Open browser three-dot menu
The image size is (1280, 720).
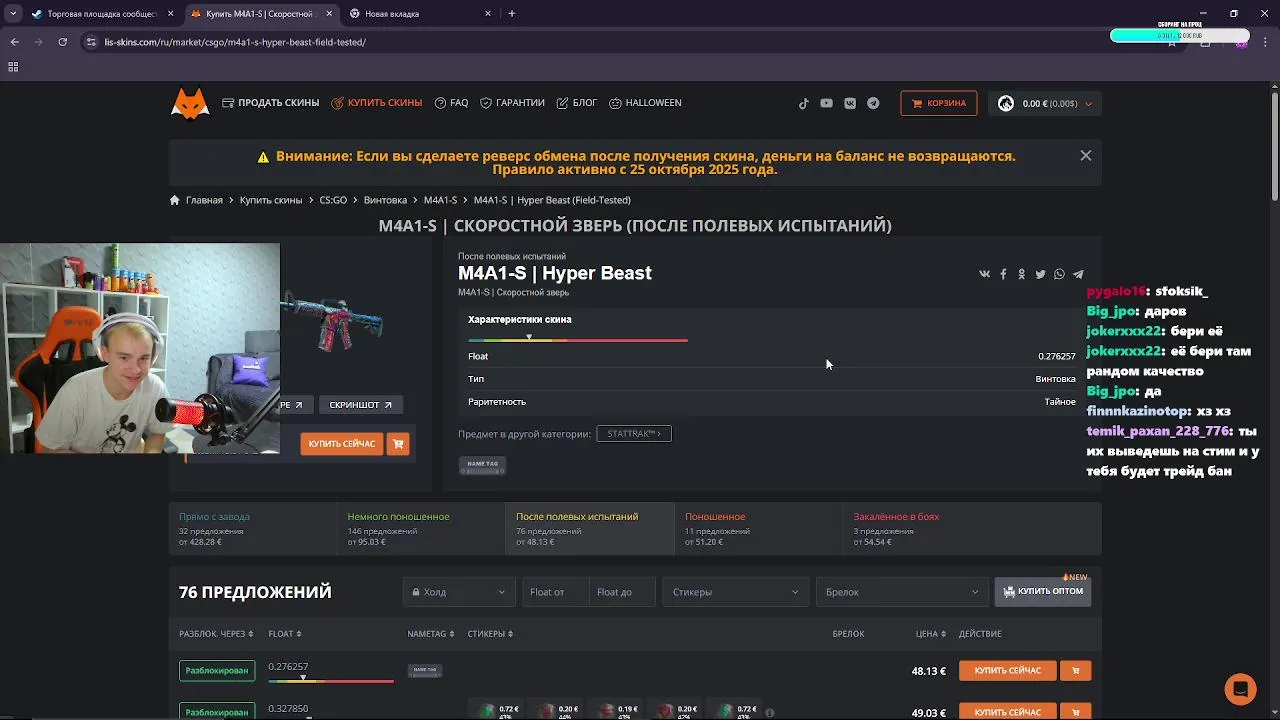1265,42
